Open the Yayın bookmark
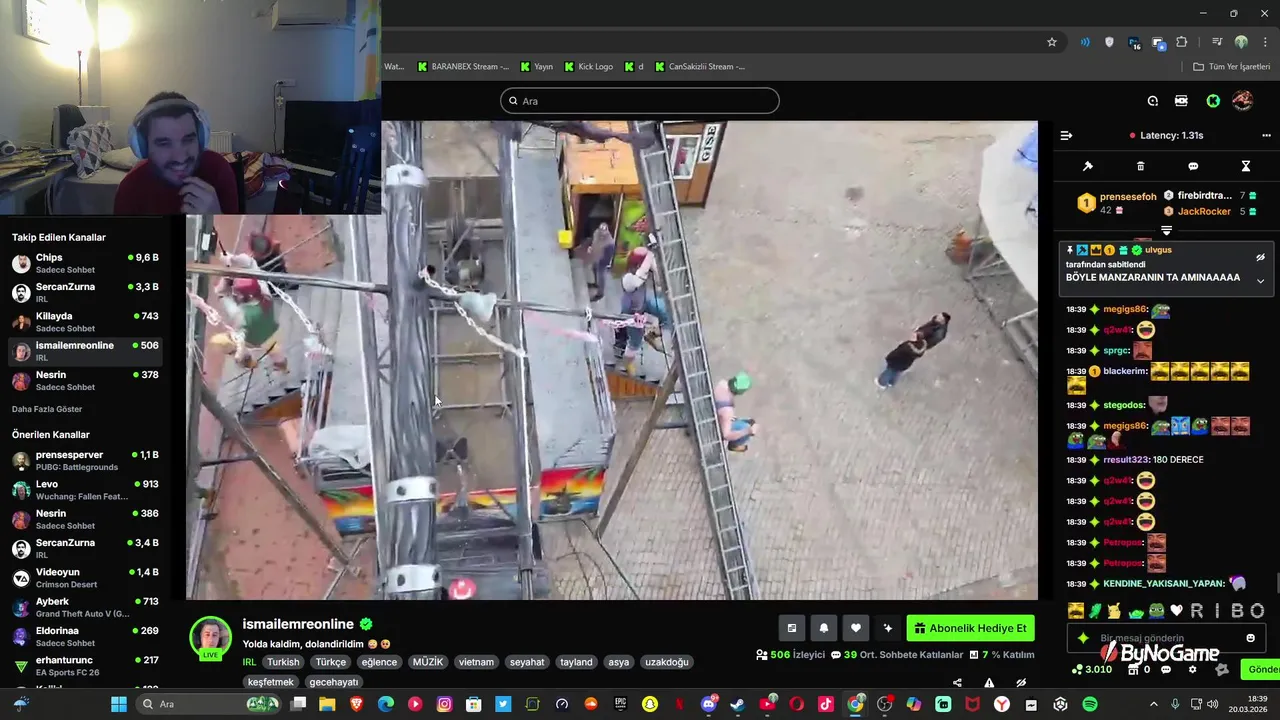 (535, 67)
